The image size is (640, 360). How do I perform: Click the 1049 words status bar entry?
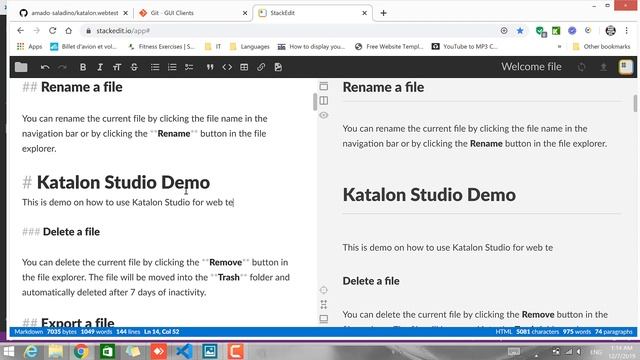click(x=96, y=332)
